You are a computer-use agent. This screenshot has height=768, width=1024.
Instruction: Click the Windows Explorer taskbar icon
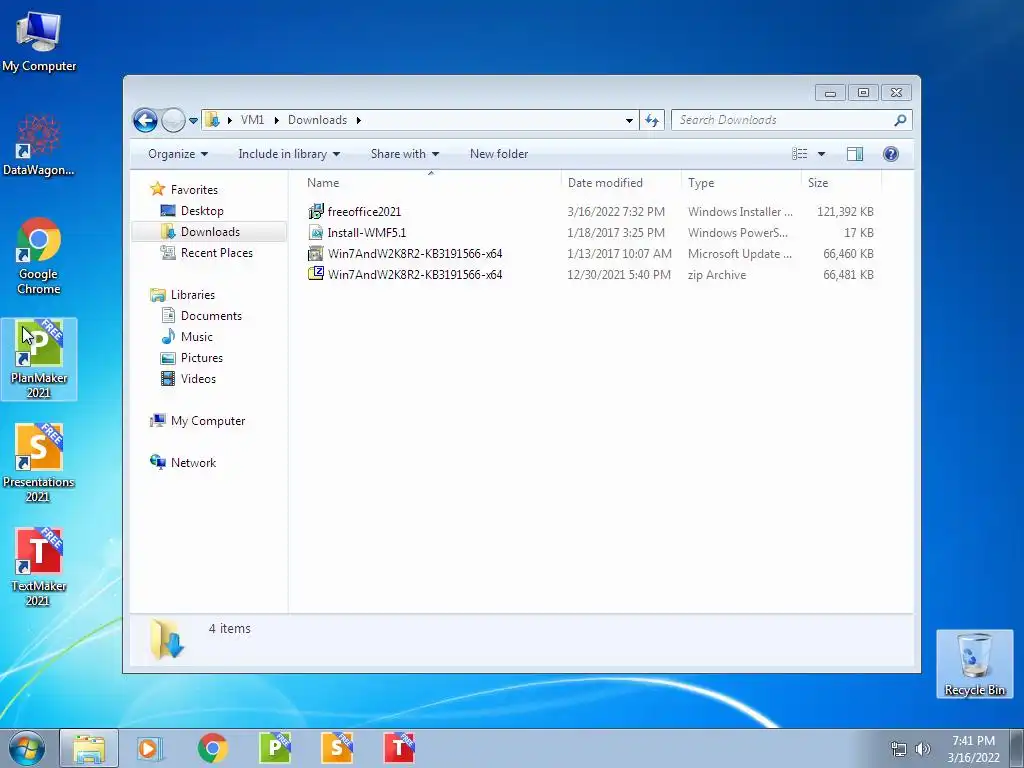click(89, 748)
